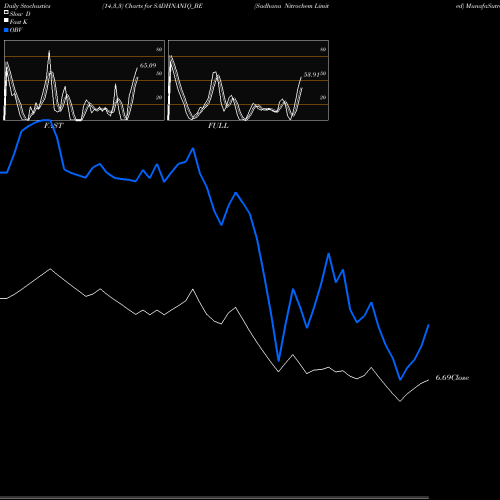Click the Daily Stochastics title text

coord(27,6)
